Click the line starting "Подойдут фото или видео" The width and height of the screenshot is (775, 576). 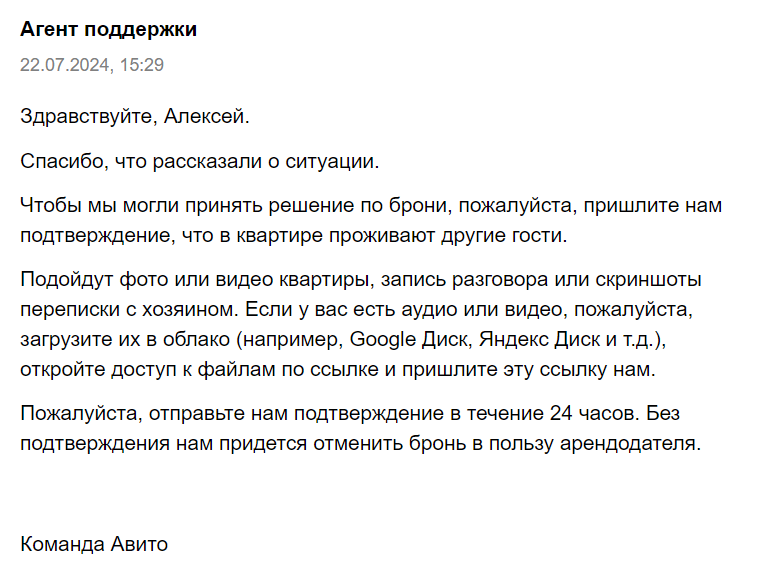click(x=360, y=278)
